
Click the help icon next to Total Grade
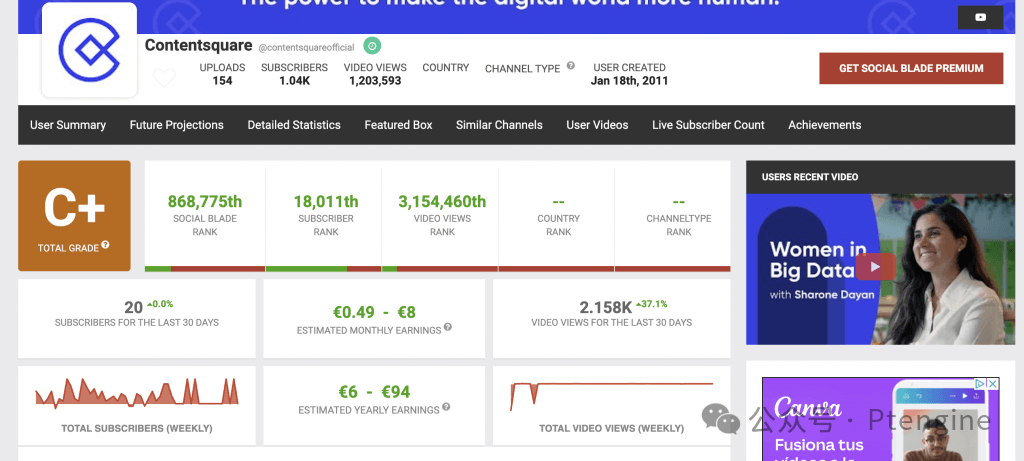(105, 246)
